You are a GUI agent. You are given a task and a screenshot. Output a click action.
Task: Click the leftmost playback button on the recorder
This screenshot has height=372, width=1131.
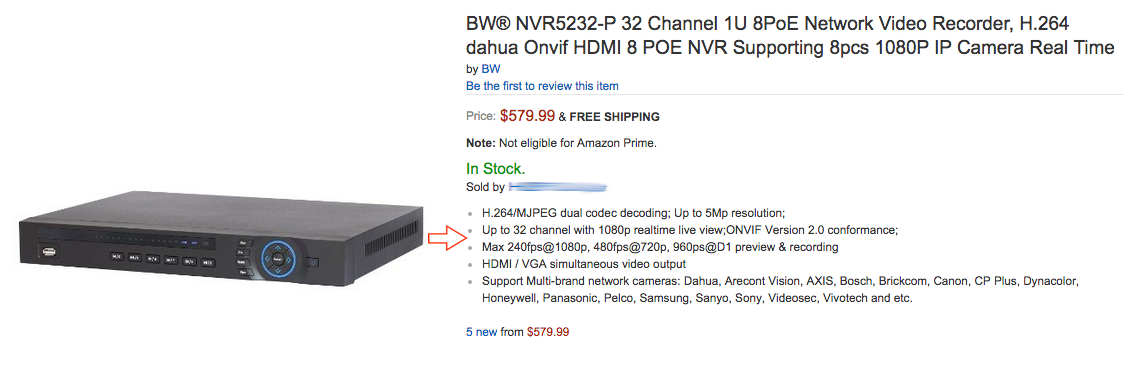point(117,256)
